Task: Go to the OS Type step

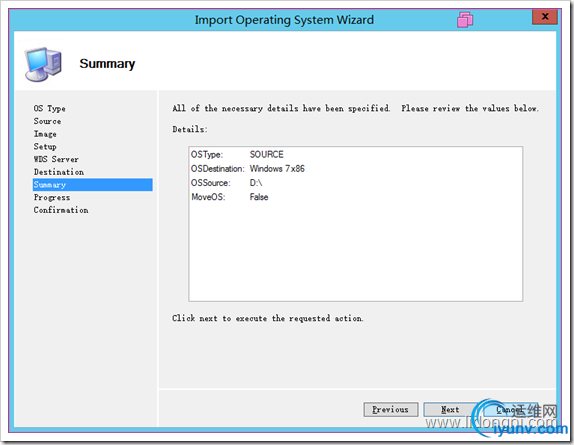Action: pyautogui.click(x=49, y=108)
